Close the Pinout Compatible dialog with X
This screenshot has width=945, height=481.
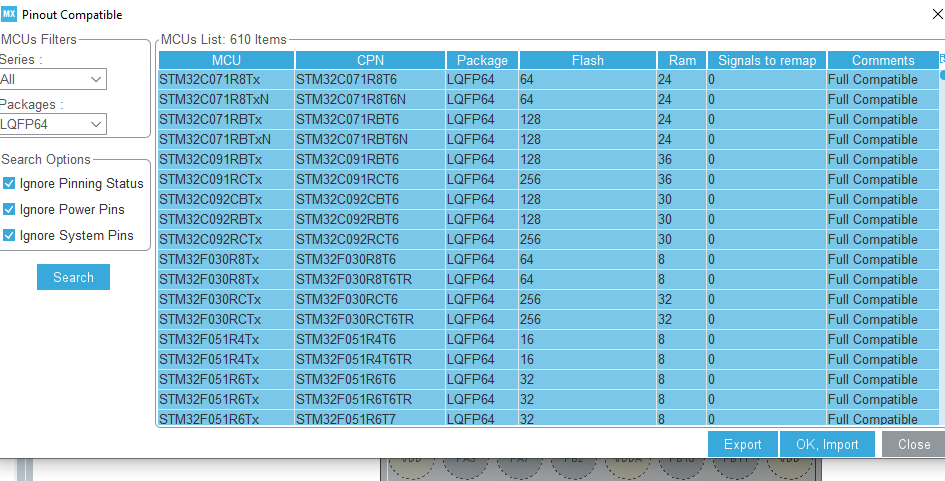938,14
